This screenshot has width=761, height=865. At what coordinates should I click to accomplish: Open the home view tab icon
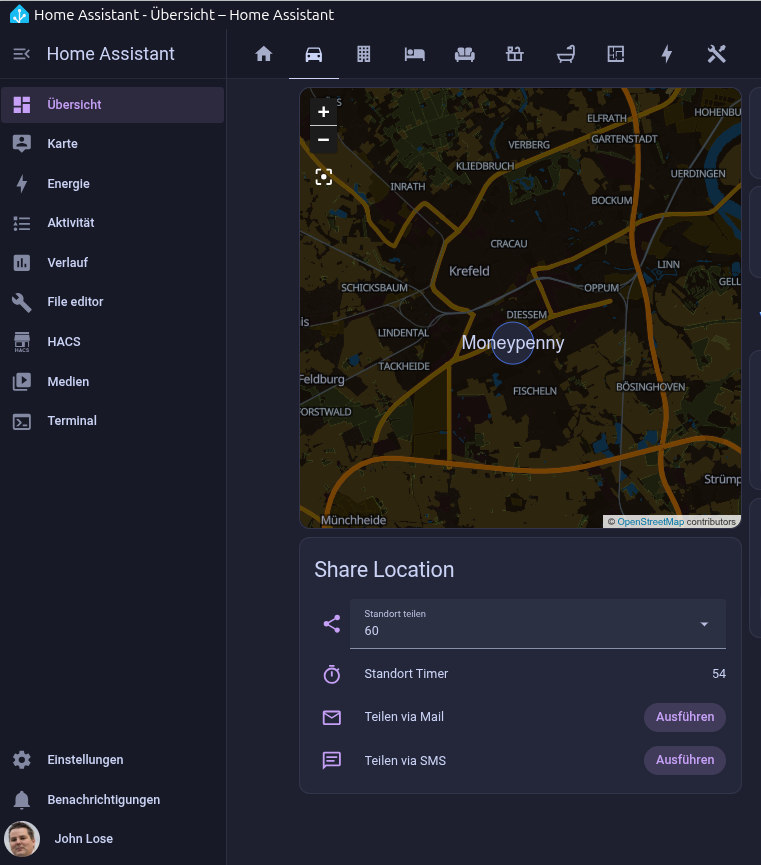click(264, 54)
